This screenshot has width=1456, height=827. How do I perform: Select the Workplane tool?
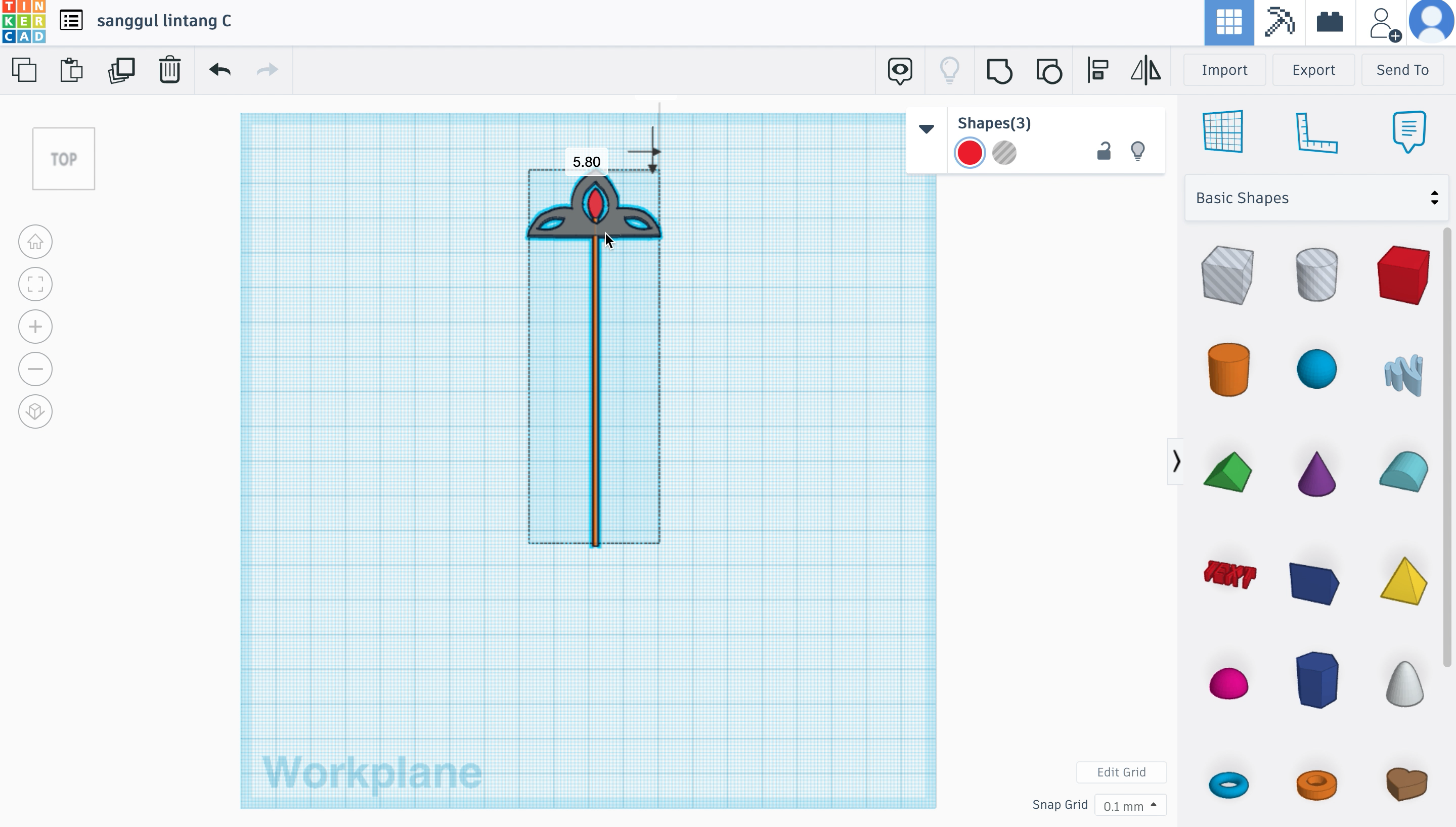tap(1223, 132)
